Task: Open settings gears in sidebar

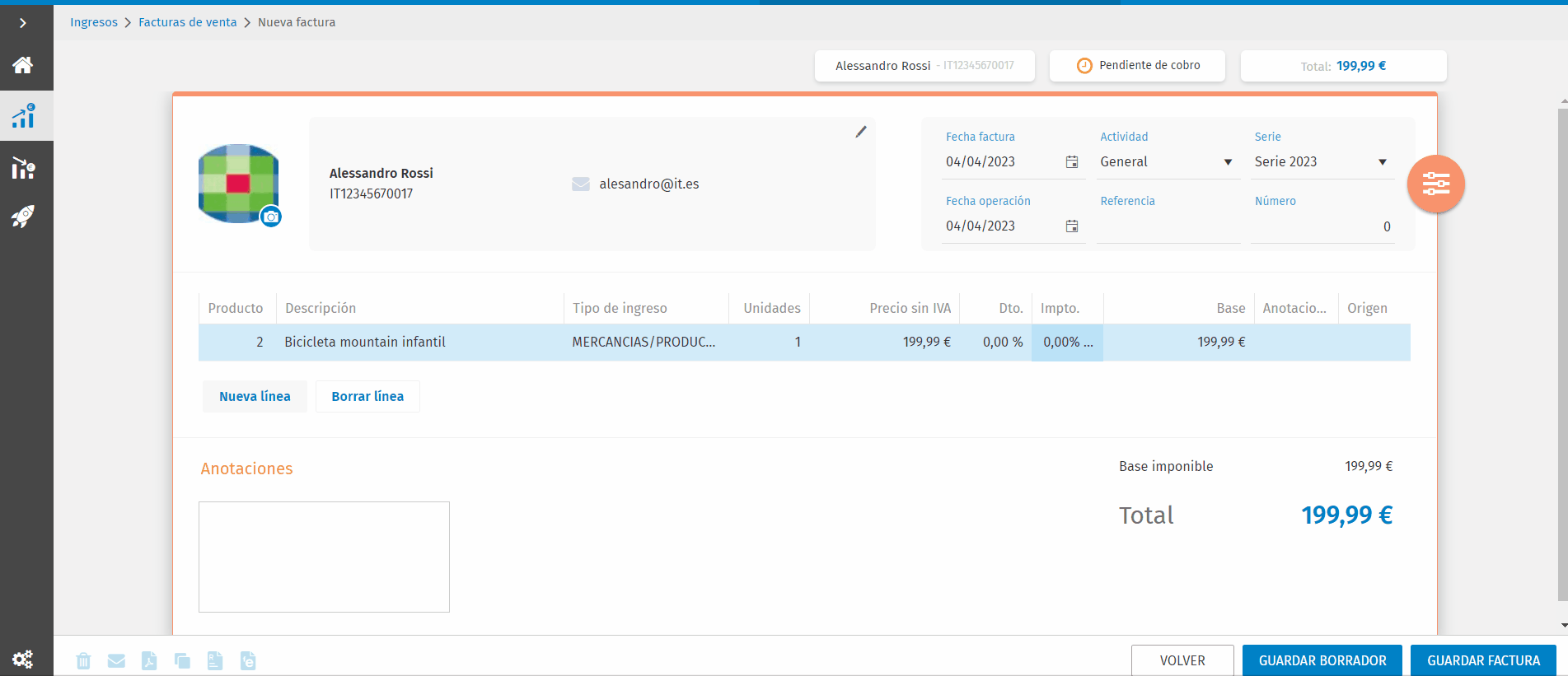Action: coord(23,659)
